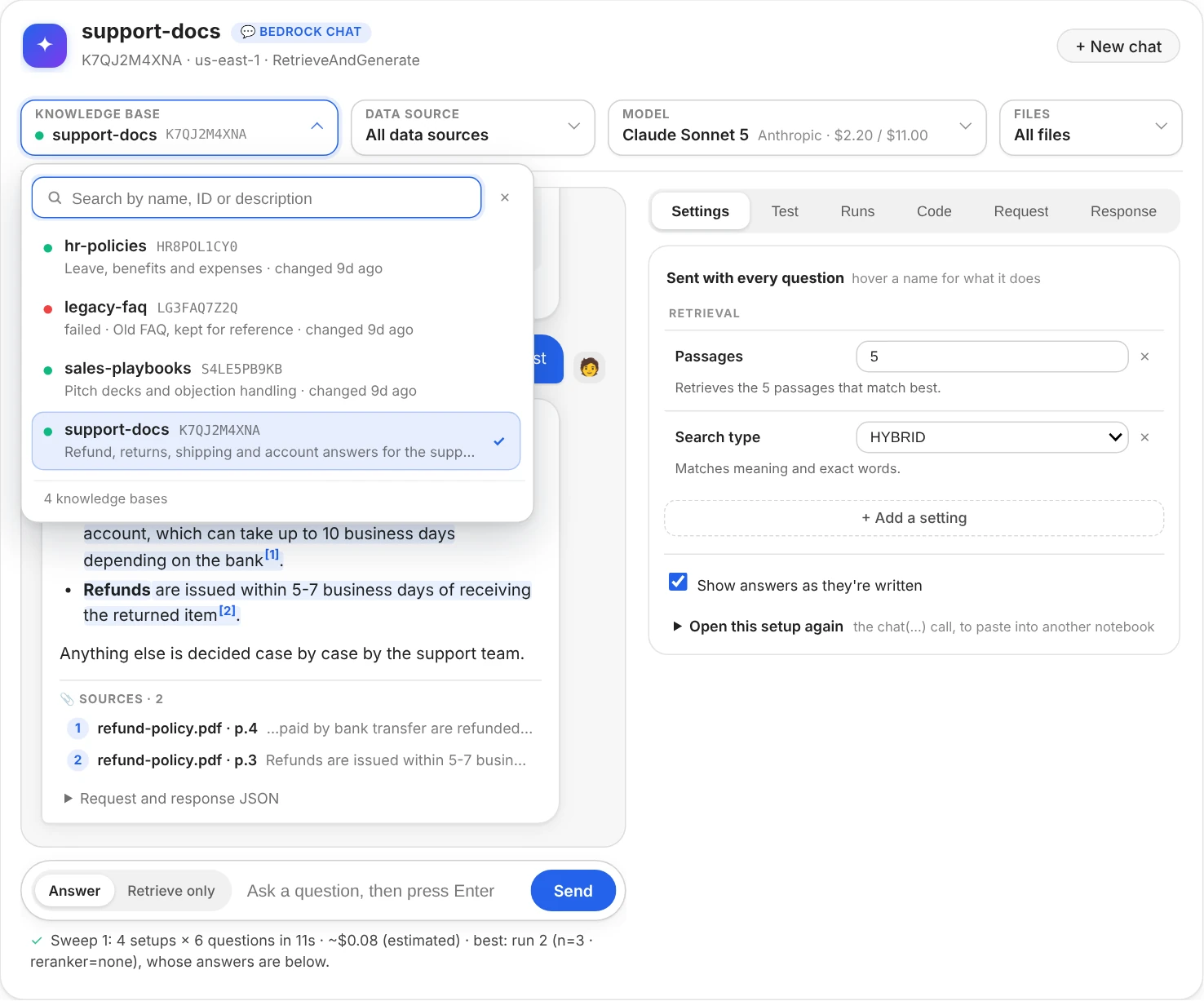
Task: Open the Model dropdown
Action: [x=797, y=127]
